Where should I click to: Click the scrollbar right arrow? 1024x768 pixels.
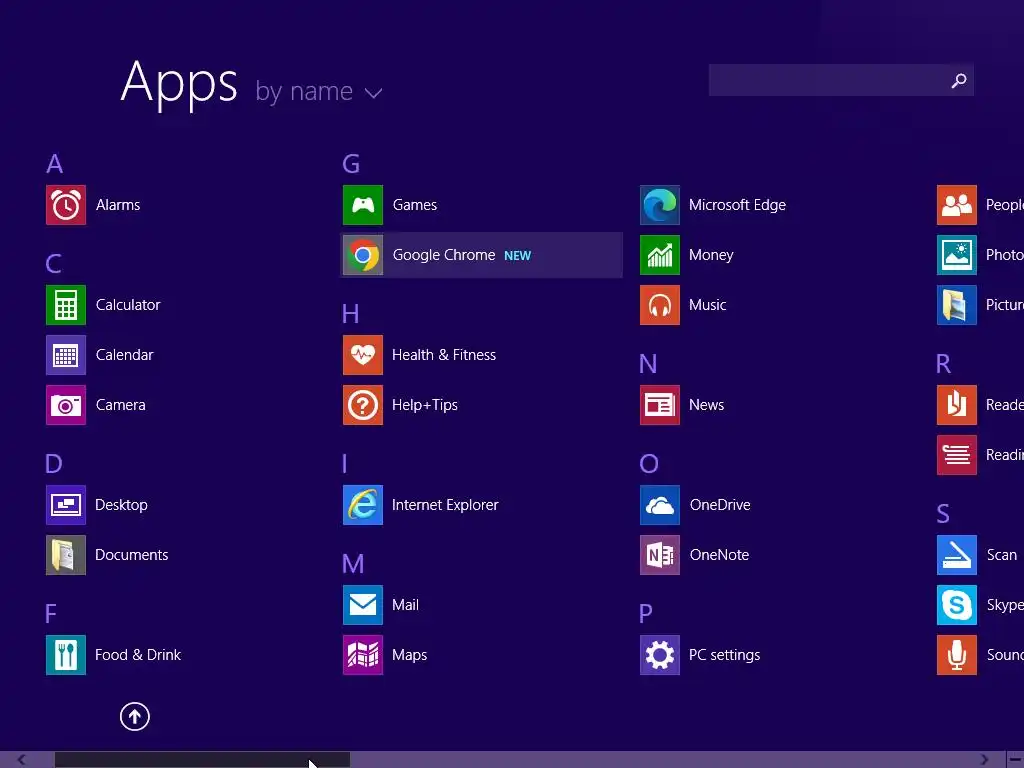click(984, 760)
